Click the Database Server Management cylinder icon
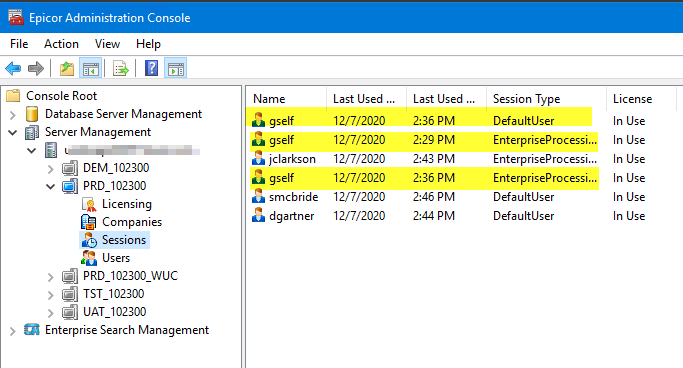The height and width of the screenshot is (368, 683). tap(32, 114)
